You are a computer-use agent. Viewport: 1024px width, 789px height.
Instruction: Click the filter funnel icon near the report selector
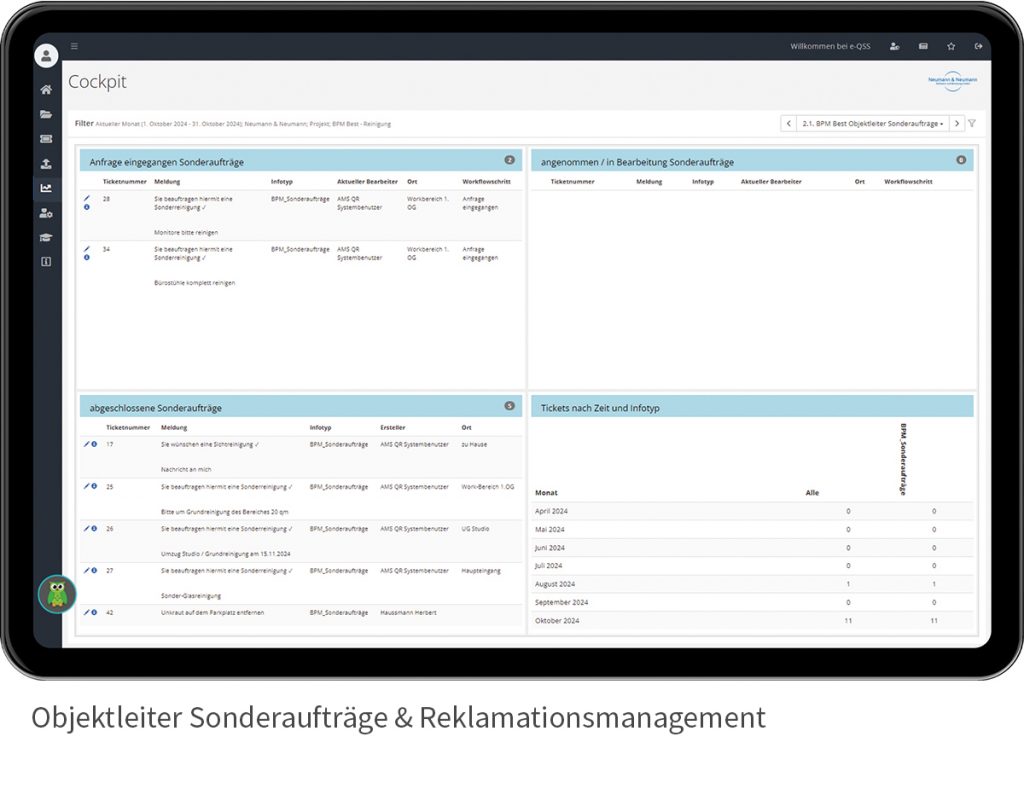pos(972,123)
